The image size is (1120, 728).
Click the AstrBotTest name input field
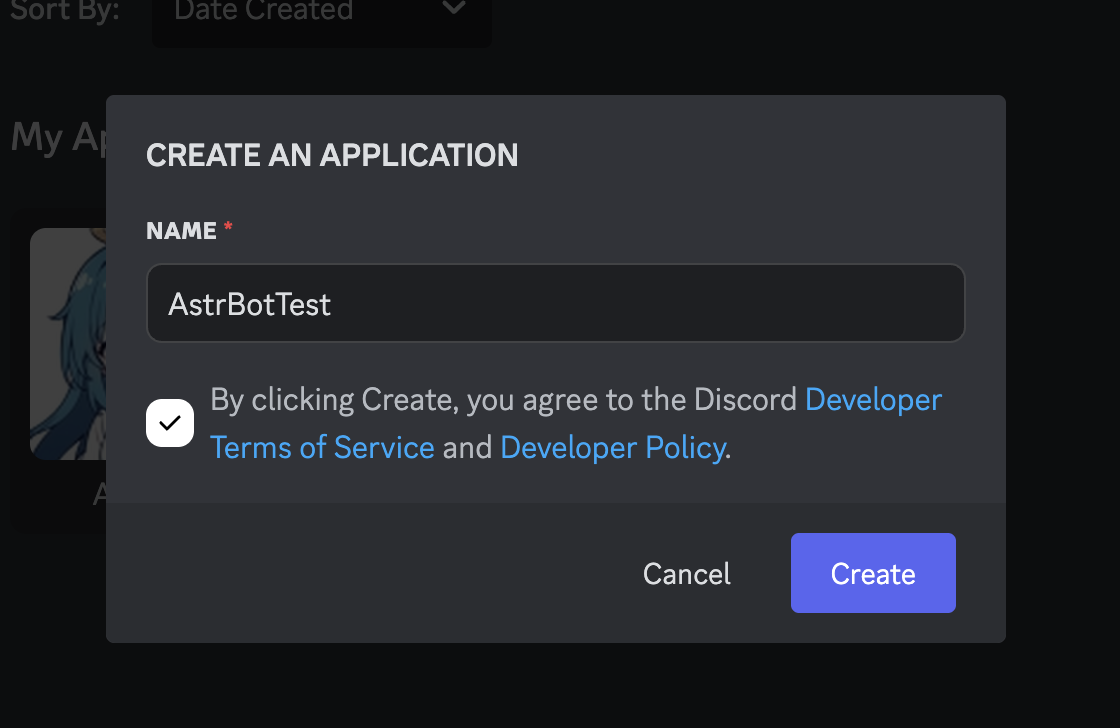556,303
